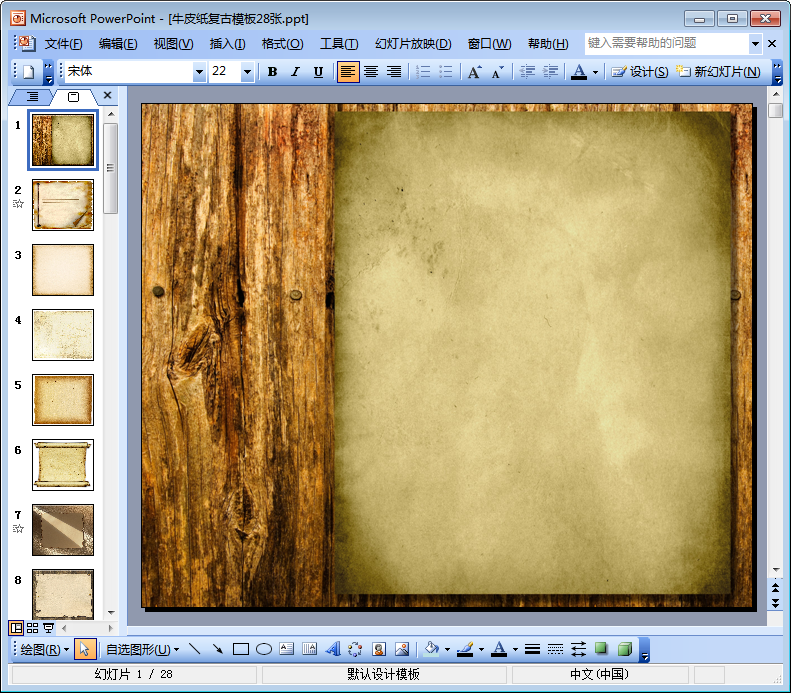The image size is (791, 693).
Task: Close the slide thumbnail pane
Action: click(107, 95)
